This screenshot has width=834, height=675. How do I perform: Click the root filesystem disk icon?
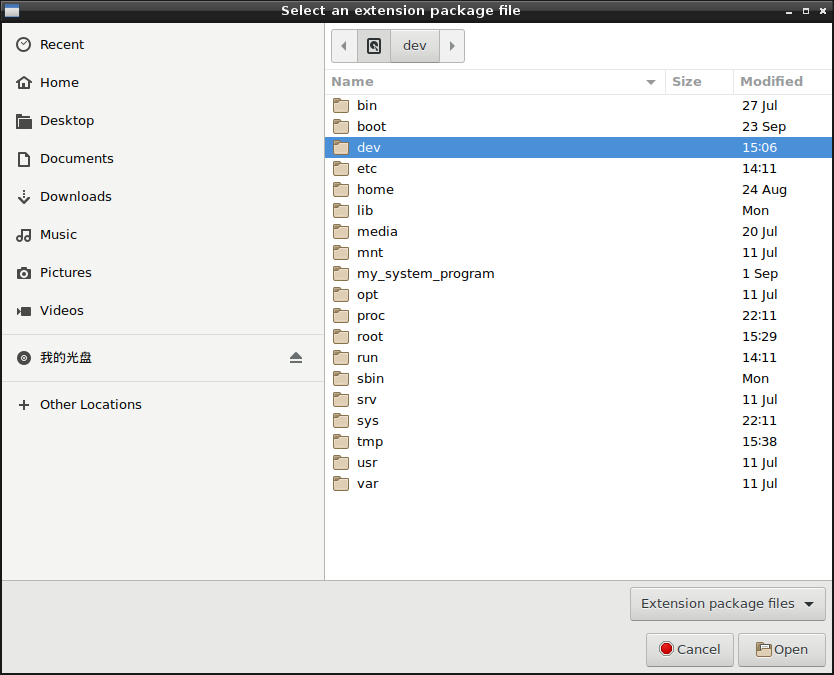(x=374, y=46)
